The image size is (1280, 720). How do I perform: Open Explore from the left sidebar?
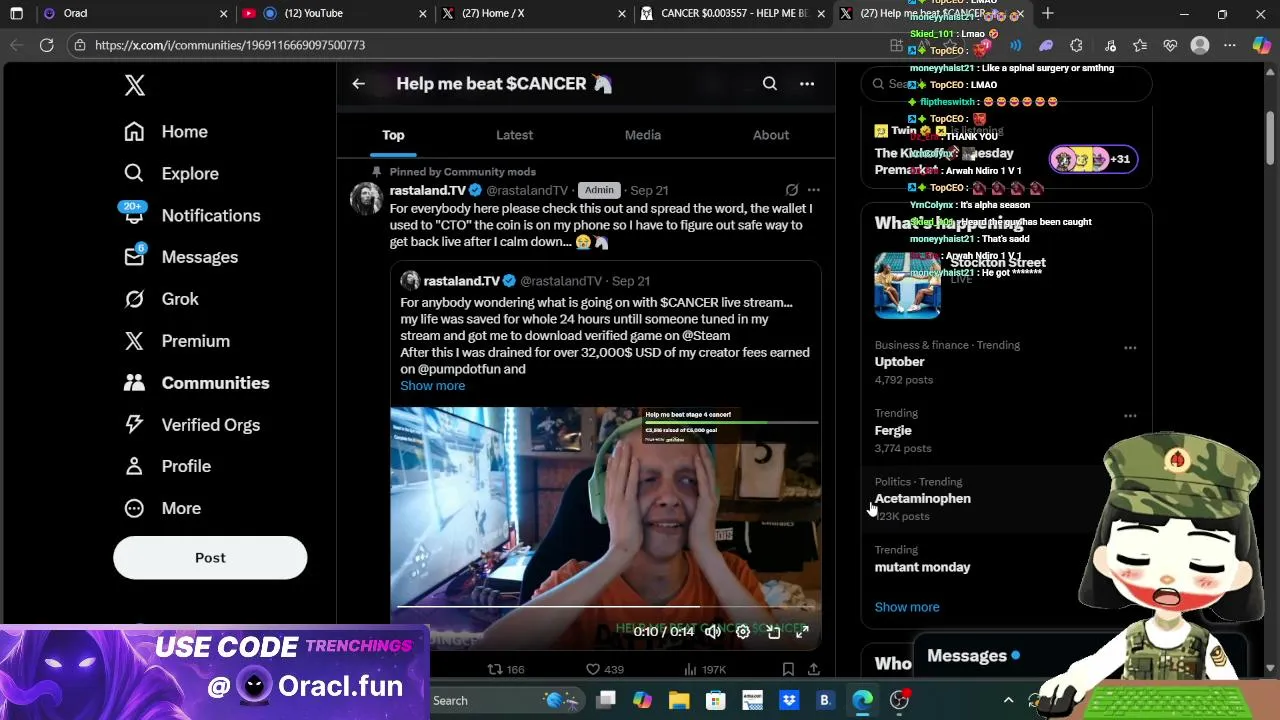pyautogui.click(x=171, y=174)
